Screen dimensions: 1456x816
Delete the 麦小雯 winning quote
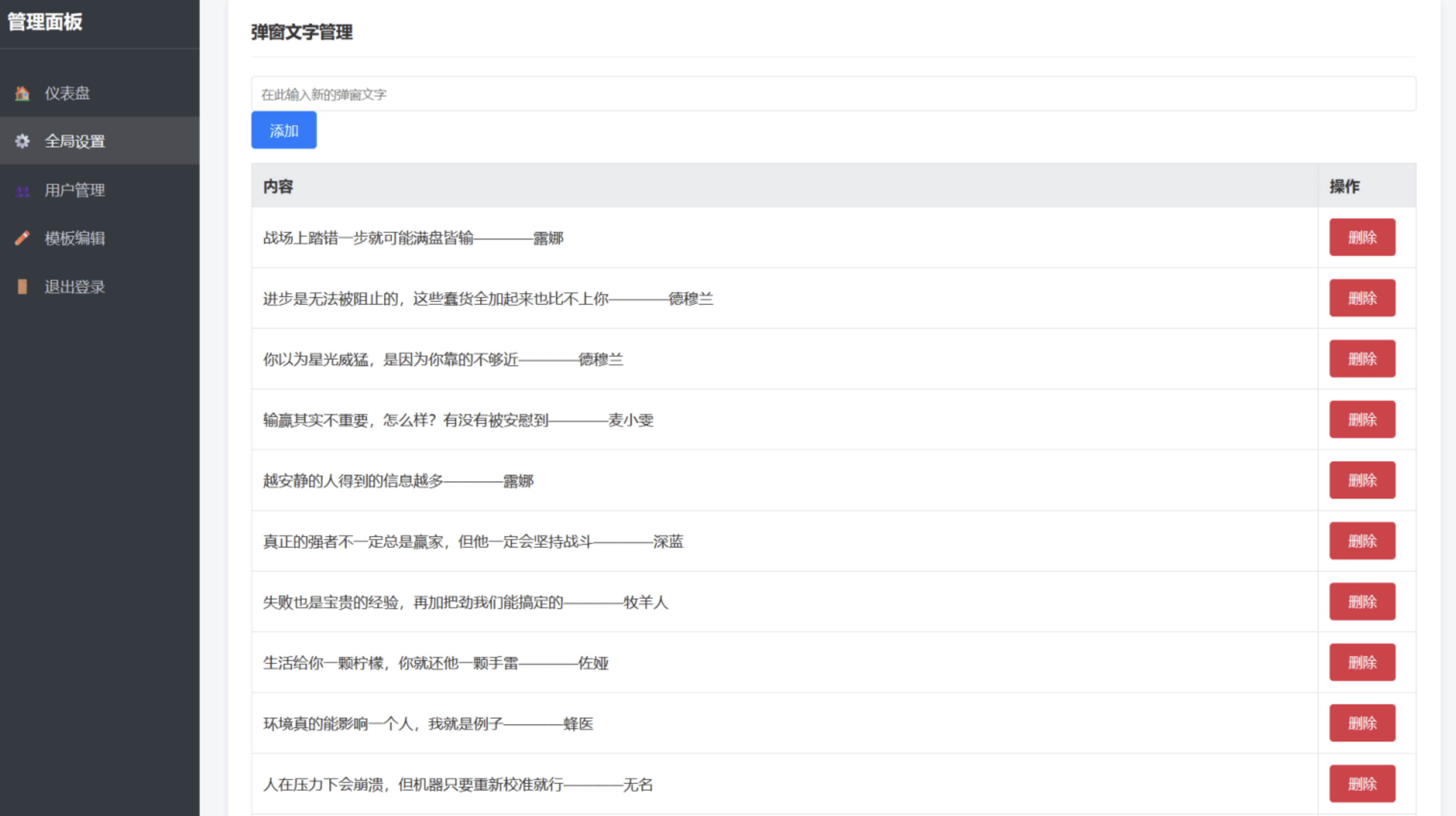pyautogui.click(x=1362, y=420)
